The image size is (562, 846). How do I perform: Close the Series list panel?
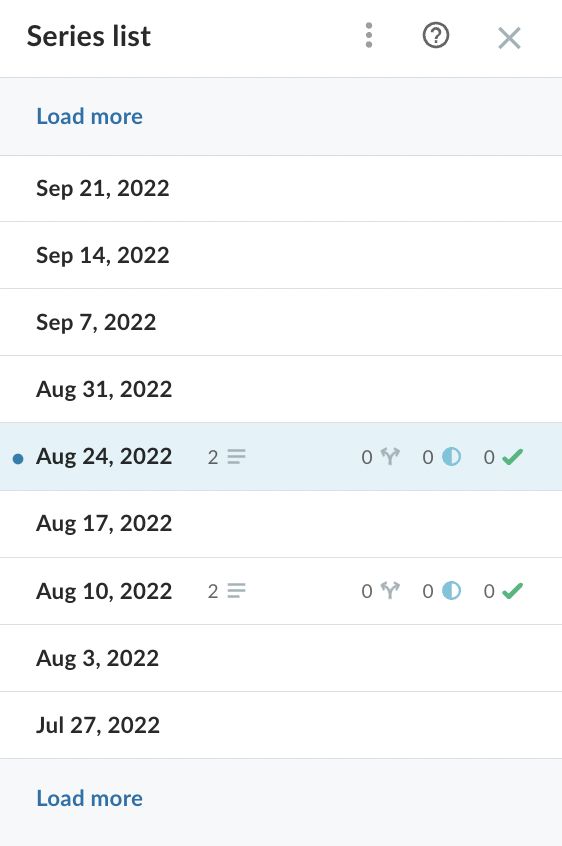pos(509,38)
